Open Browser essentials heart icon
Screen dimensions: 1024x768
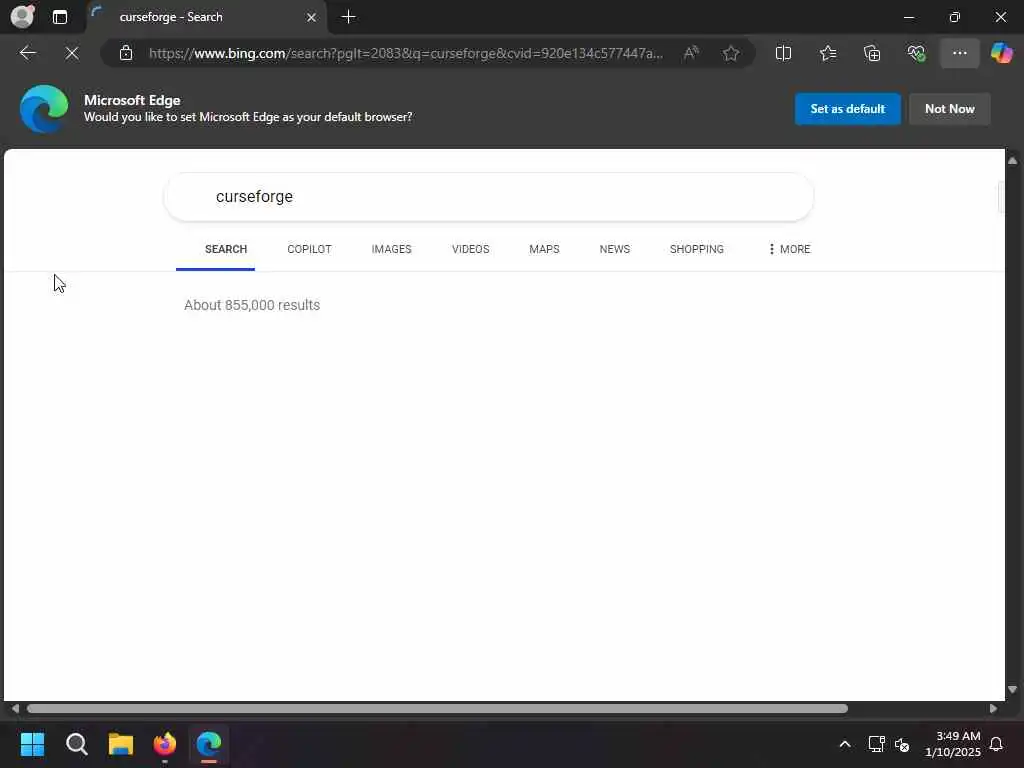pos(916,53)
